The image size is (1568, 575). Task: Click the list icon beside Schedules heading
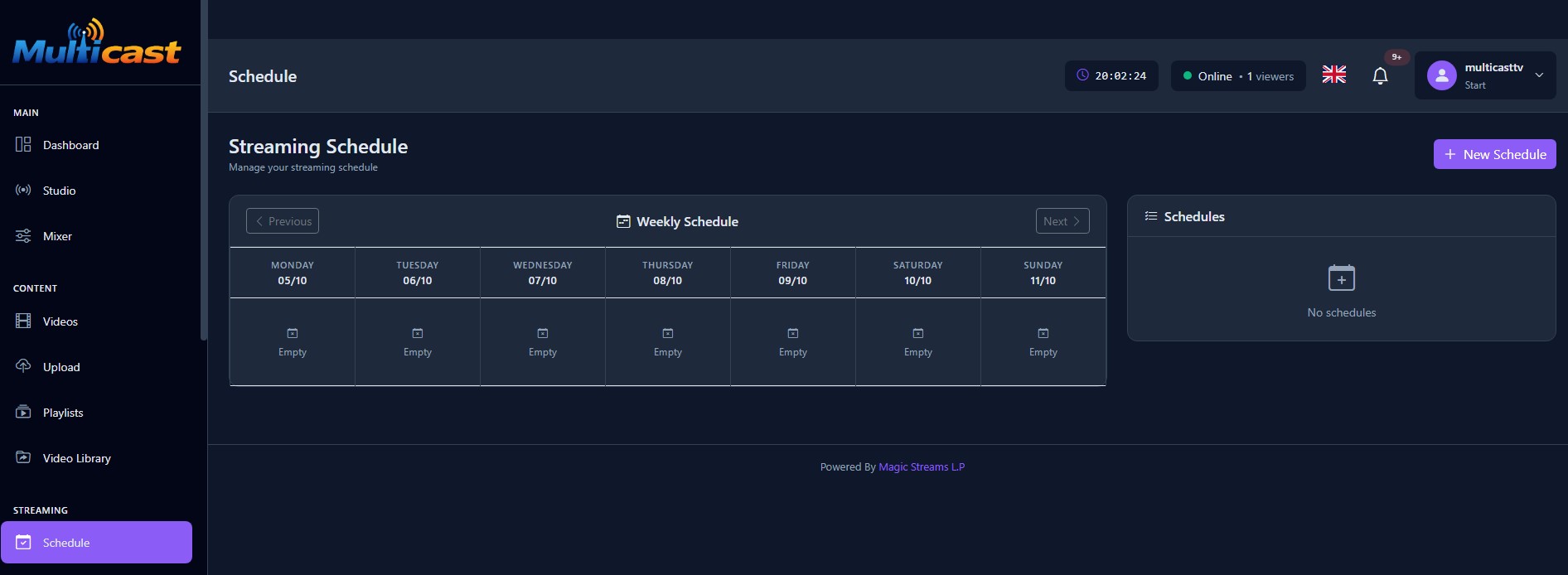coord(1151,216)
